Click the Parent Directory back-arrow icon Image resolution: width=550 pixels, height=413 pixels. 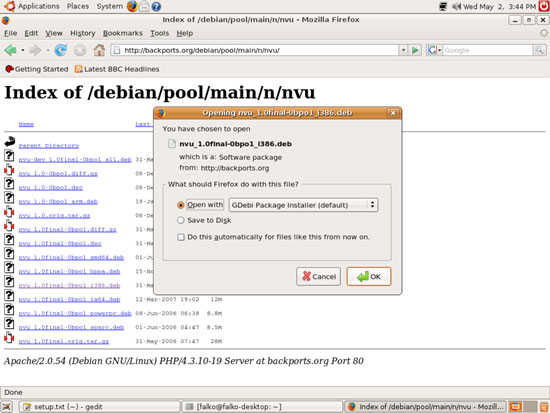[10, 142]
